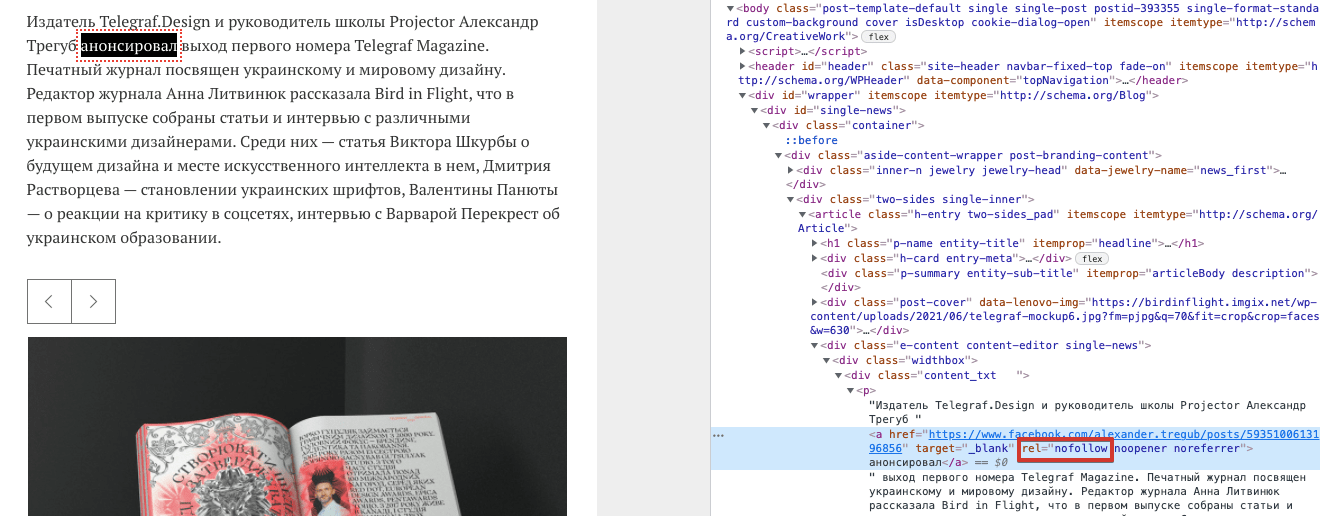This screenshot has height=516, width=1320.
Task: Collapse the div id wrapper node
Action: click(x=742, y=96)
